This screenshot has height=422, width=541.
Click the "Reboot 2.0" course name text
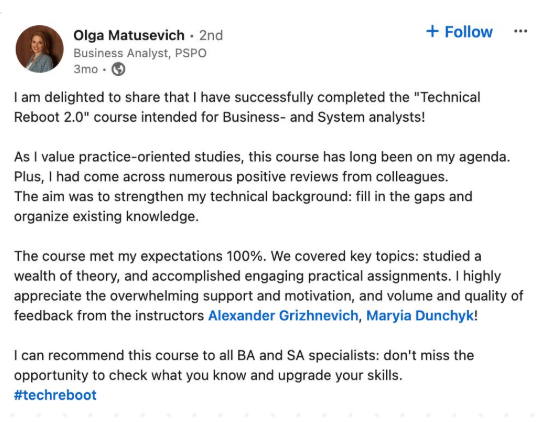click(49, 117)
